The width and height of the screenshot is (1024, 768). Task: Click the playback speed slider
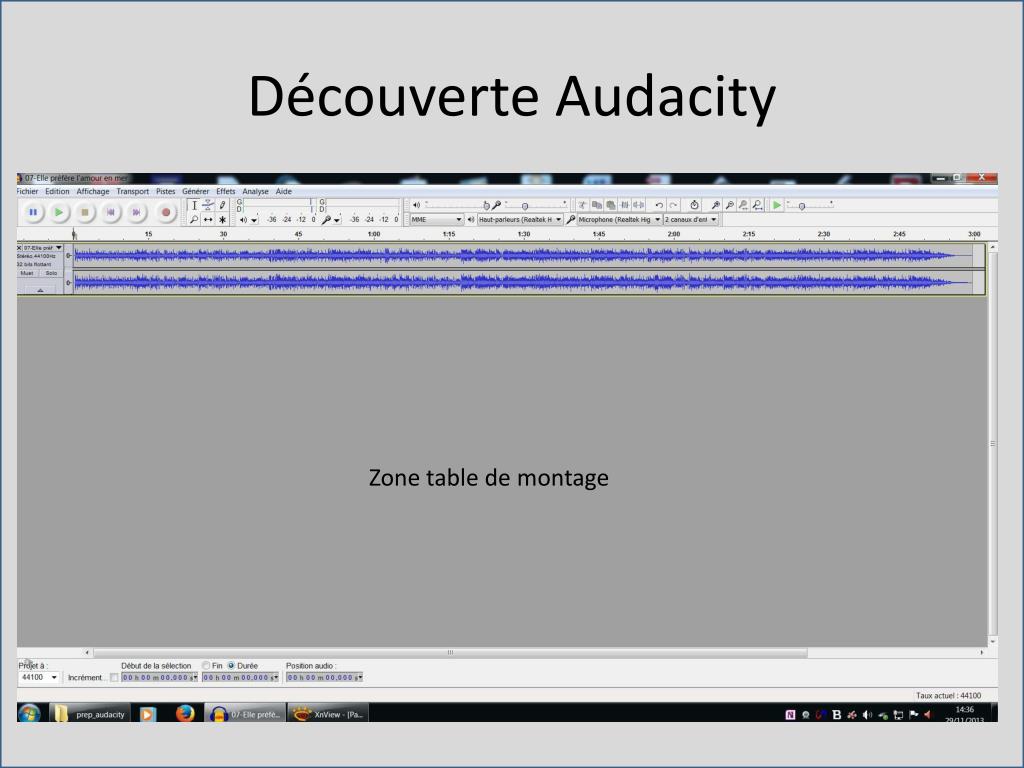pos(810,205)
